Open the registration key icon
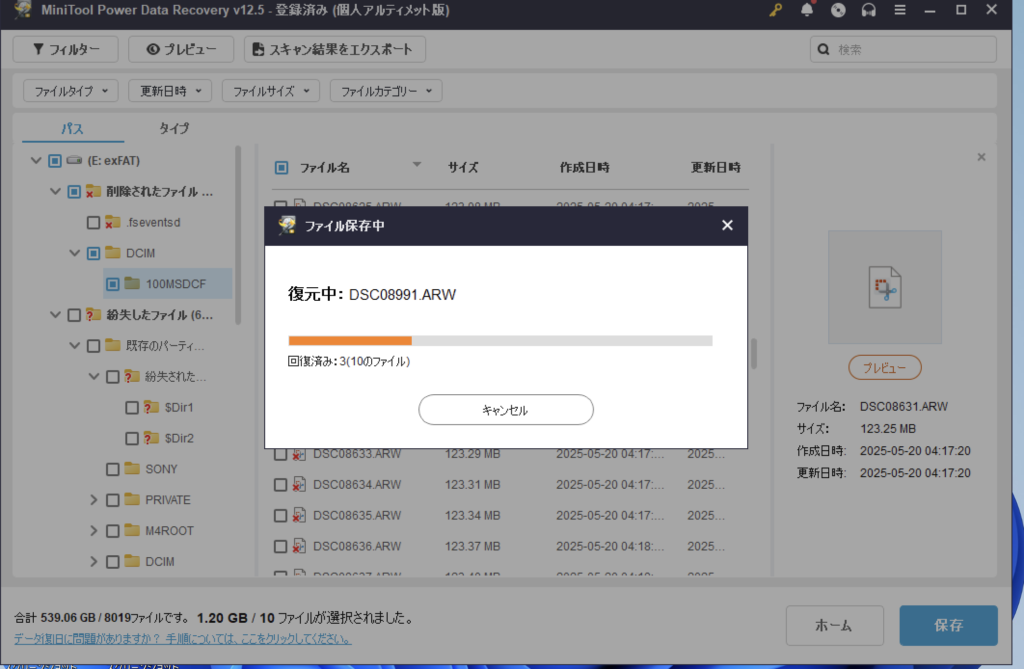This screenshot has width=1024, height=669. [775, 10]
